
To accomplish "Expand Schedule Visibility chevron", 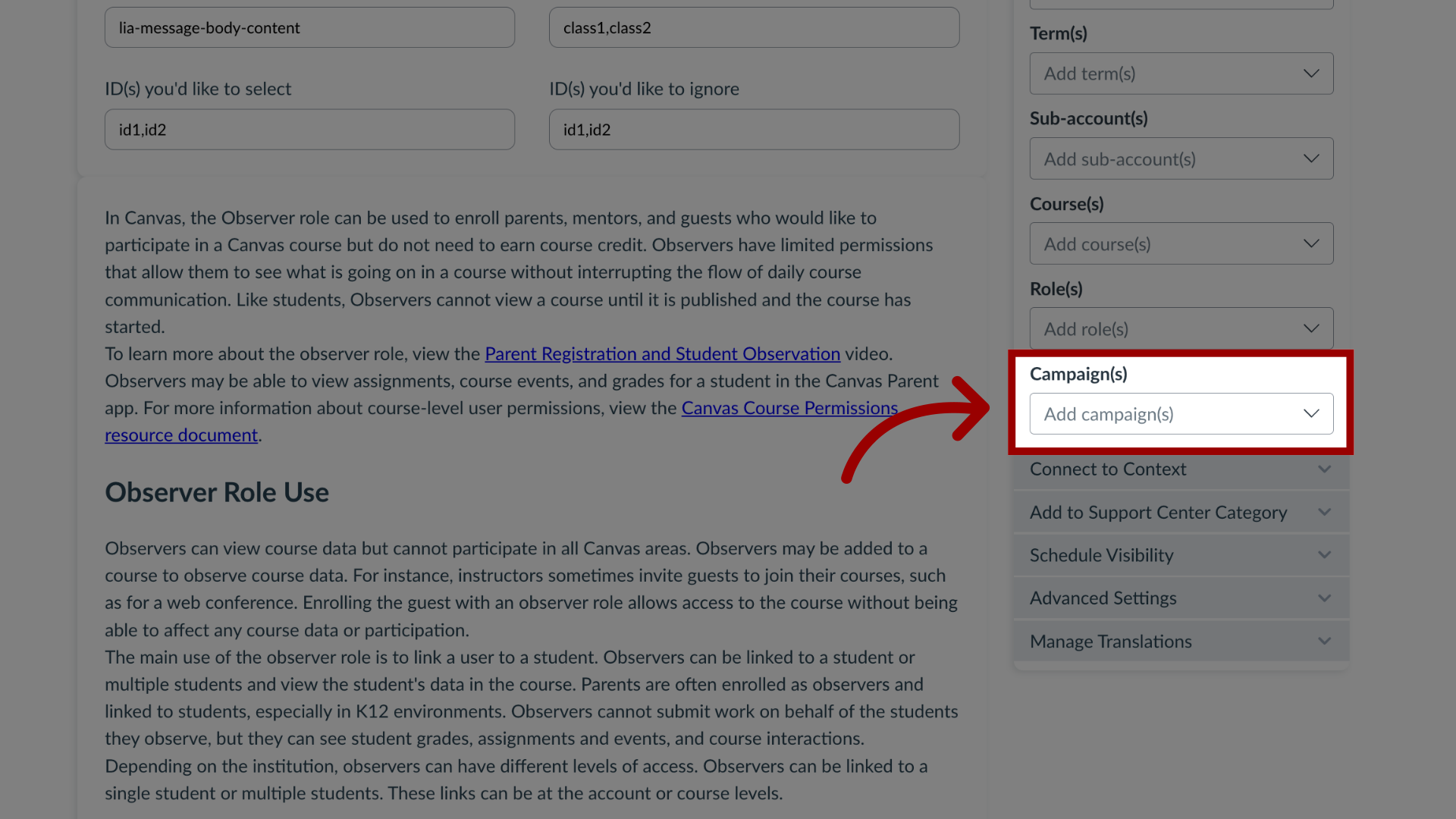I will coord(1324,554).
